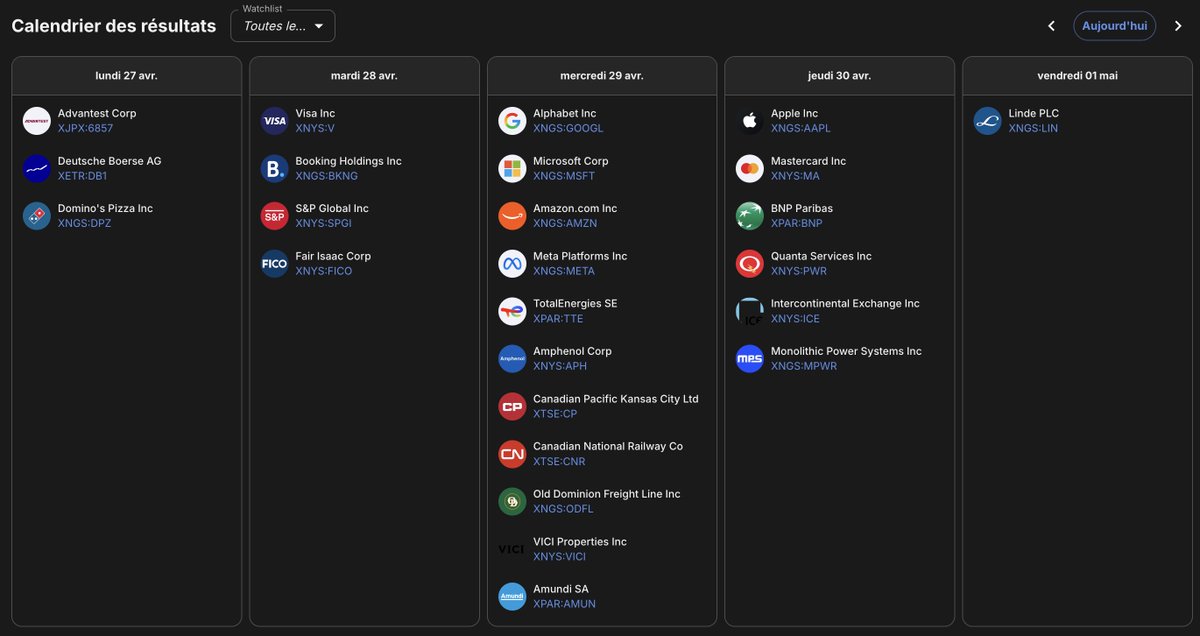Click the Old Dominion Freight Line Inc name

(607, 494)
